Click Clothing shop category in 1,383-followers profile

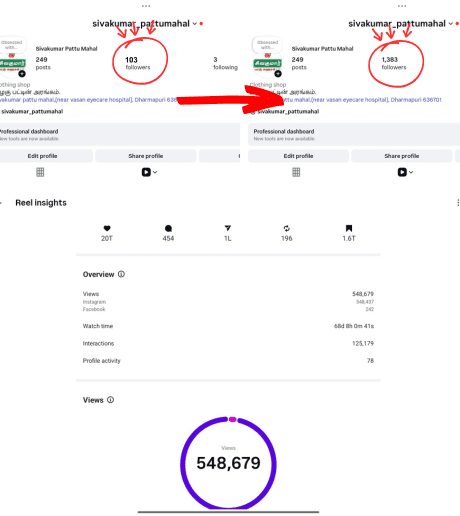click(x=268, y=85)
